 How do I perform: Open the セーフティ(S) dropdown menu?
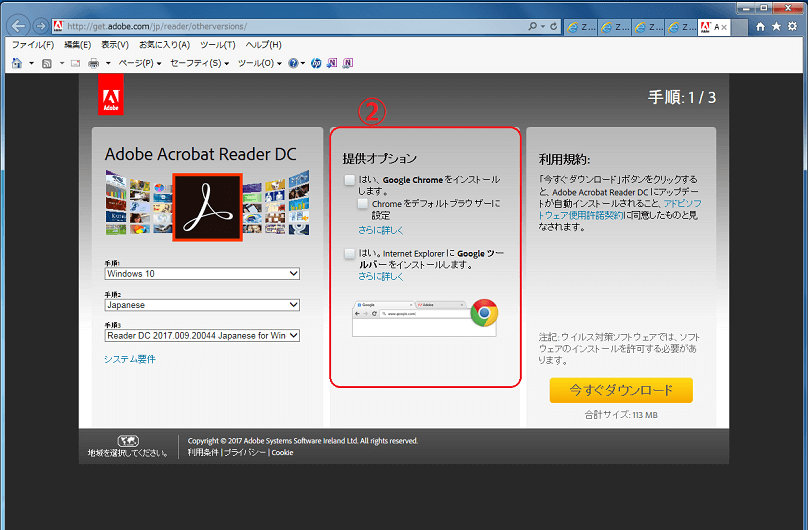point(199,63)
